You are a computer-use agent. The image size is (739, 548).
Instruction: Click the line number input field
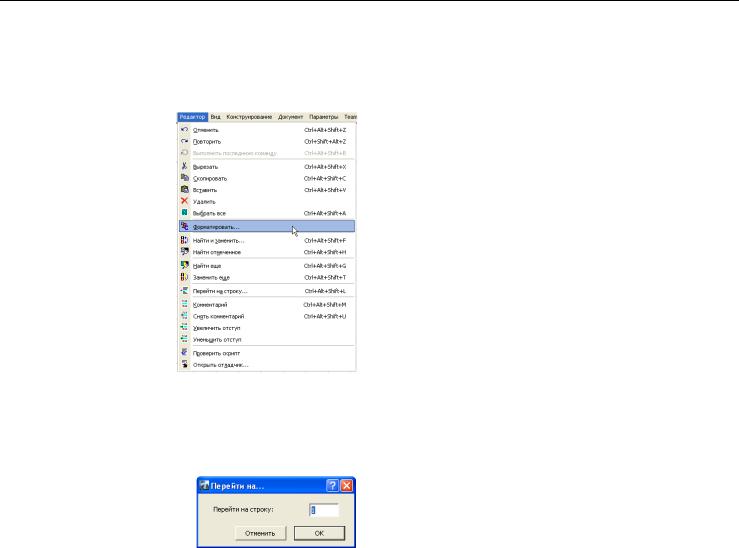[324, 510]
